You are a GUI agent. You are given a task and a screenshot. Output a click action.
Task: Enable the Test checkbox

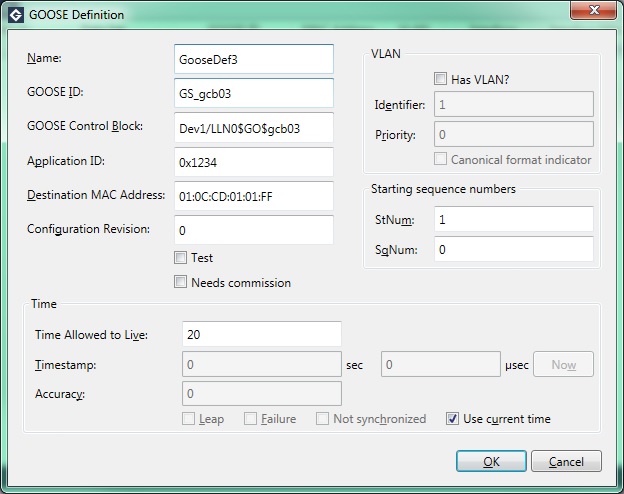coord(180,258)
